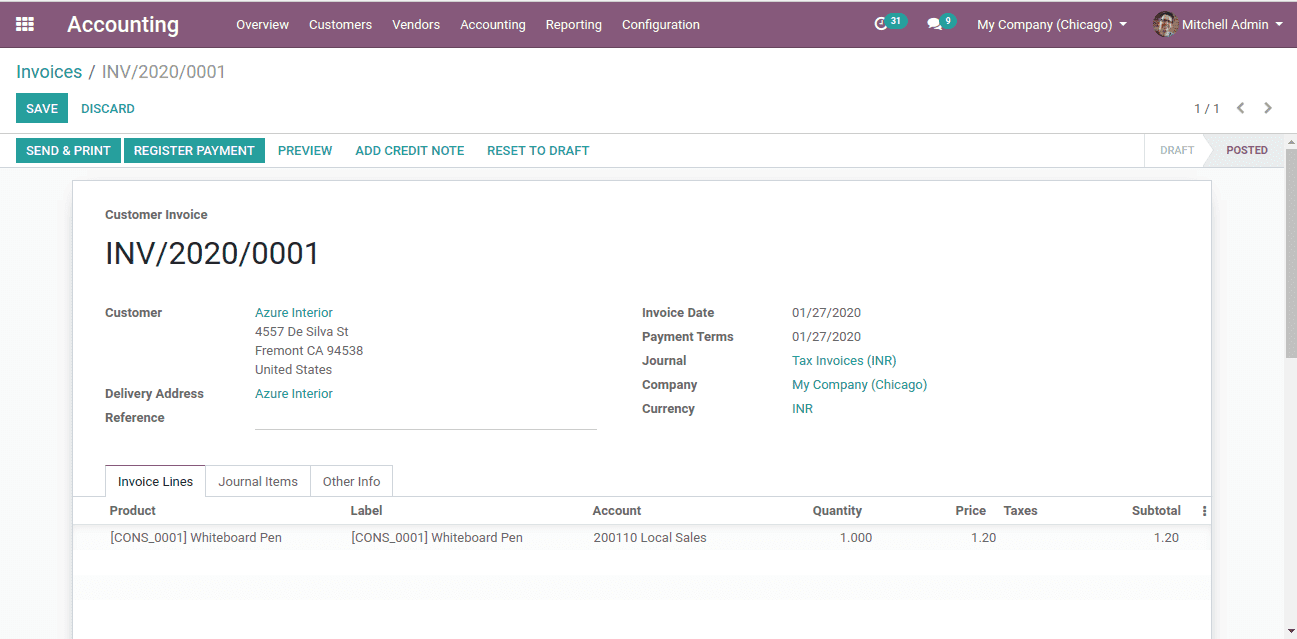Open the Configuration menu
Viewport: 1297px width, 639px height.
click(661, 24)
